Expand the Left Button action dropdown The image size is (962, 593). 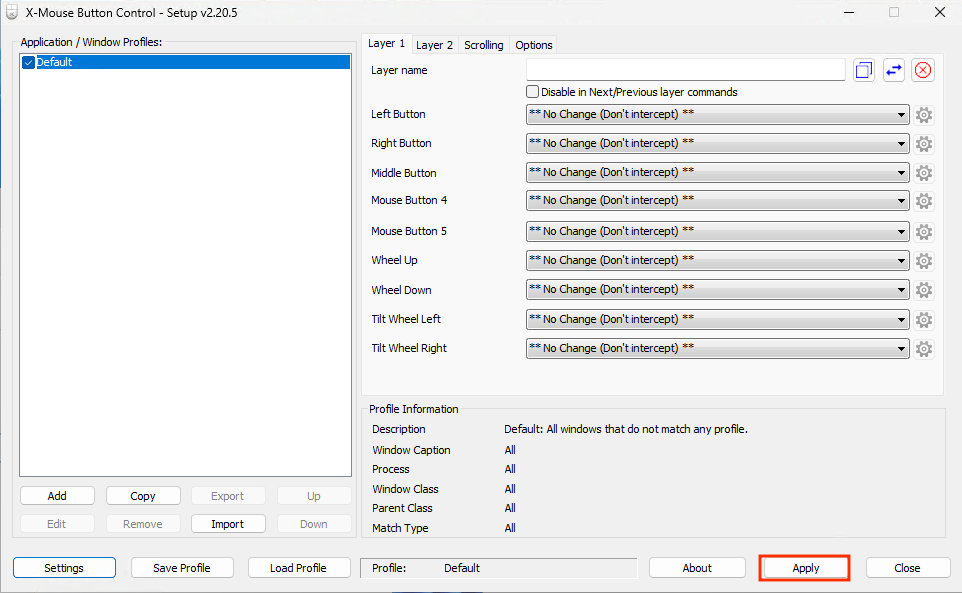(717, 115)
